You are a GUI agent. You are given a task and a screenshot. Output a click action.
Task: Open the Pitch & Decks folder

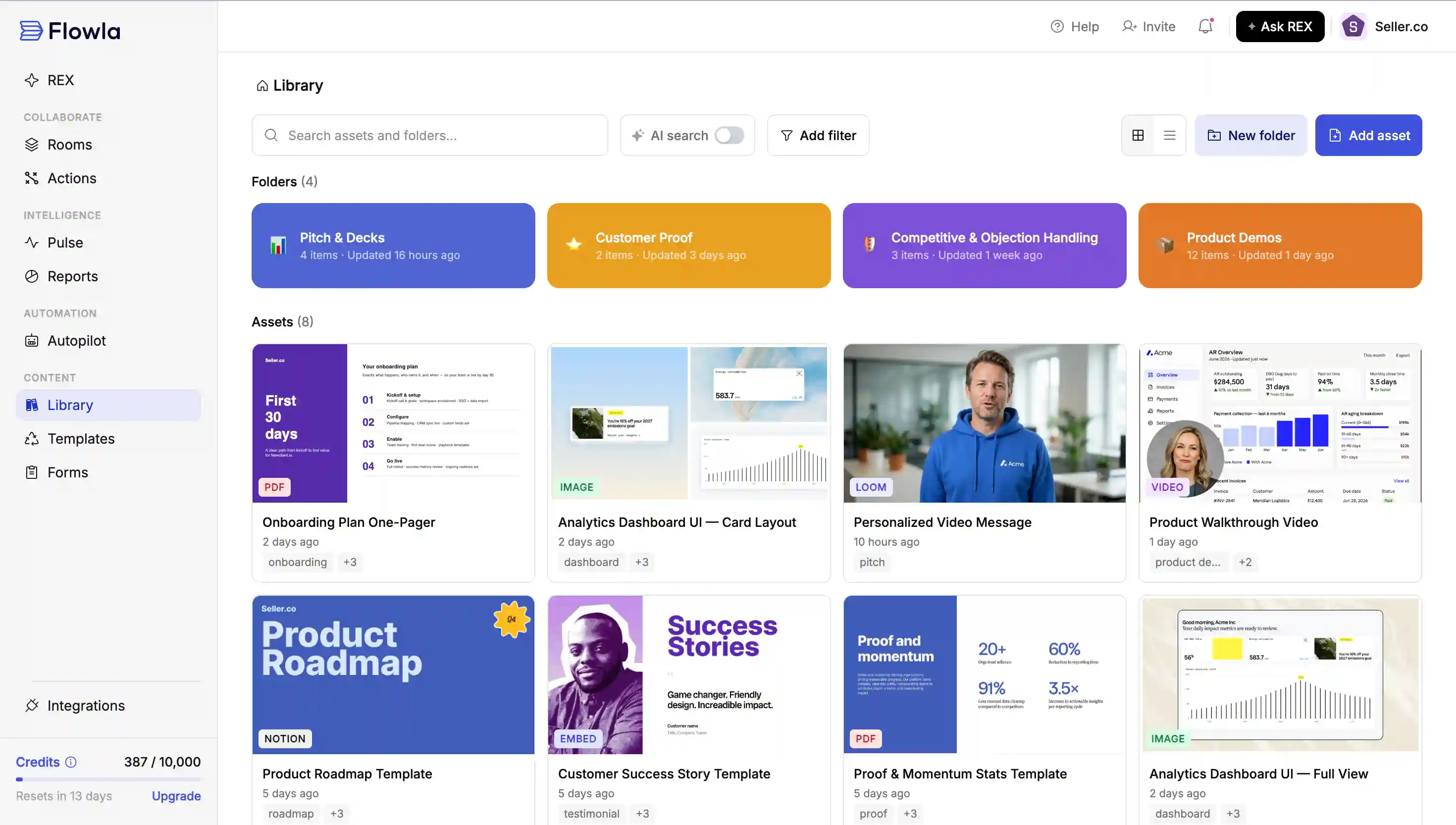(x=393, y=245)
